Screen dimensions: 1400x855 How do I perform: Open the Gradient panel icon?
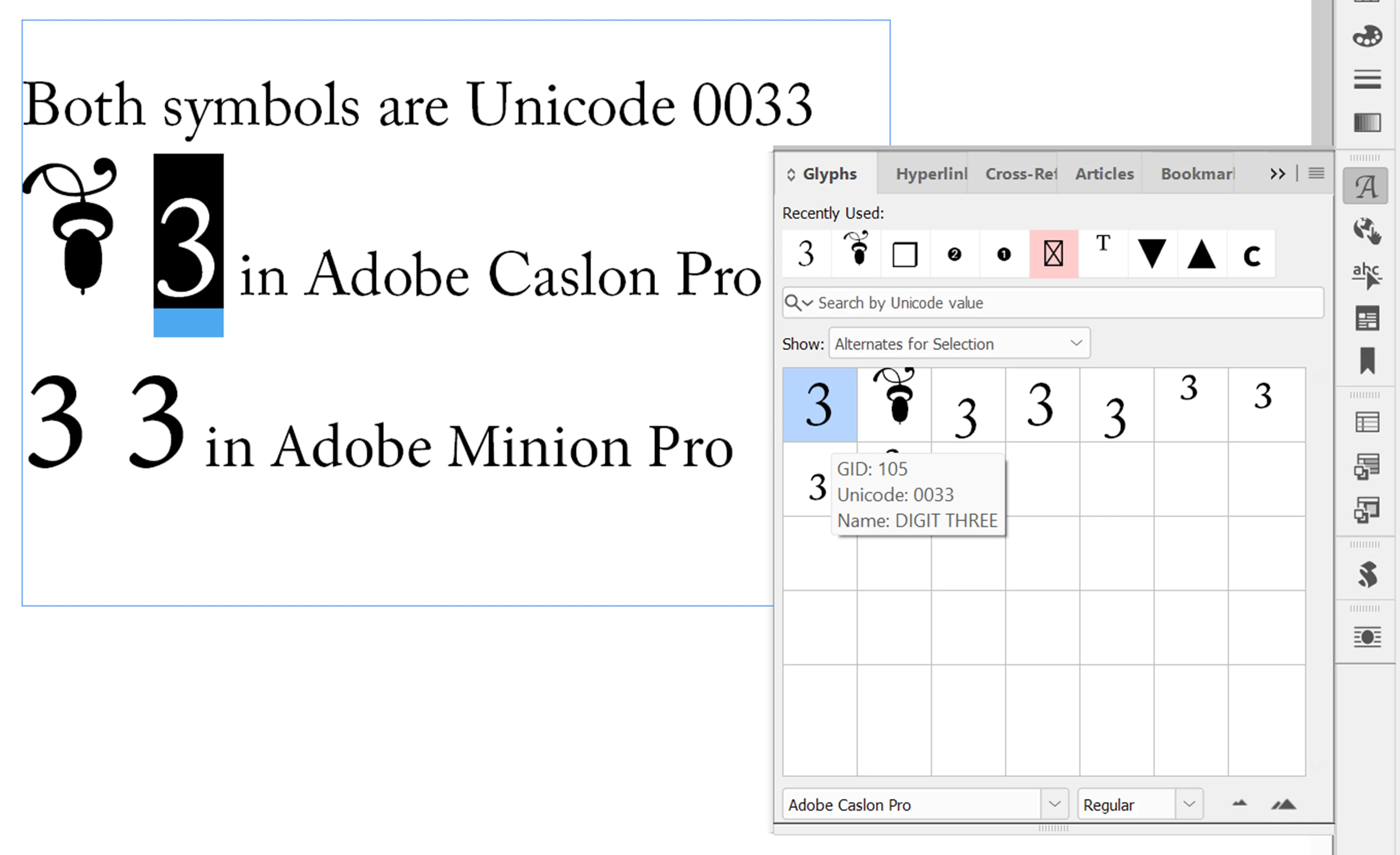coord(1366,122)
